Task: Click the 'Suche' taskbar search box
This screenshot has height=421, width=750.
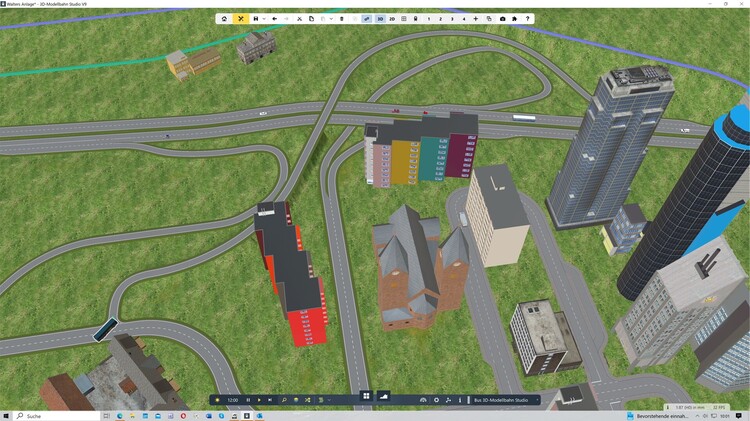Action: point(57,416)
